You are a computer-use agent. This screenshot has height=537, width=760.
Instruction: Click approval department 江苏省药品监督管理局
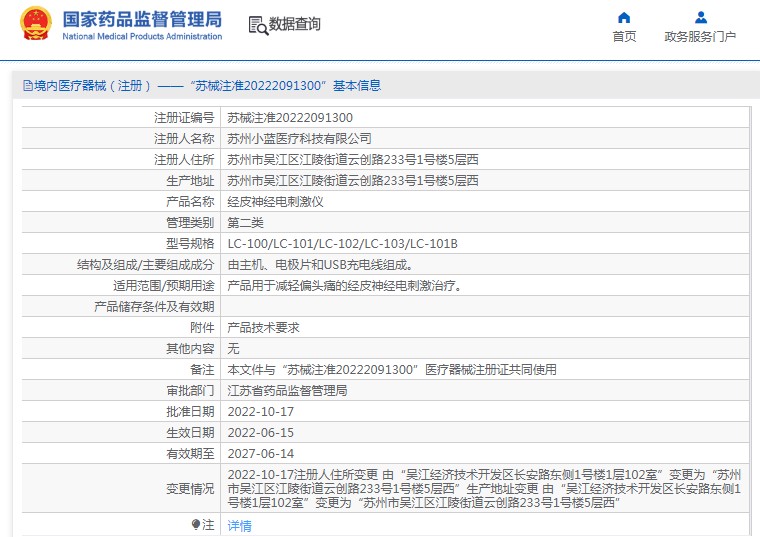pyautogui.click(x=287, y=390)
